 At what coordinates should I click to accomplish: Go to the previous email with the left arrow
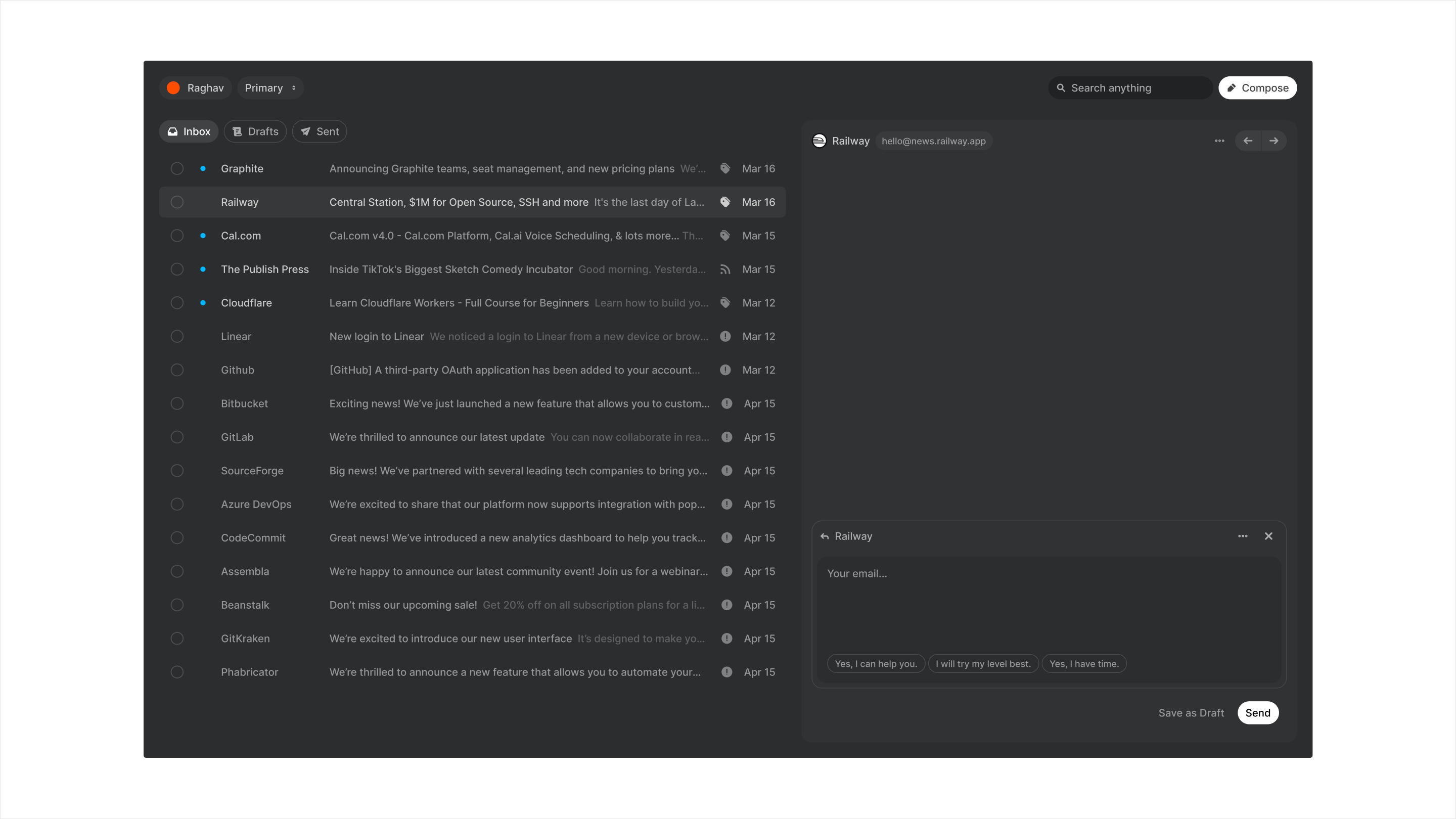(1247, 141)
